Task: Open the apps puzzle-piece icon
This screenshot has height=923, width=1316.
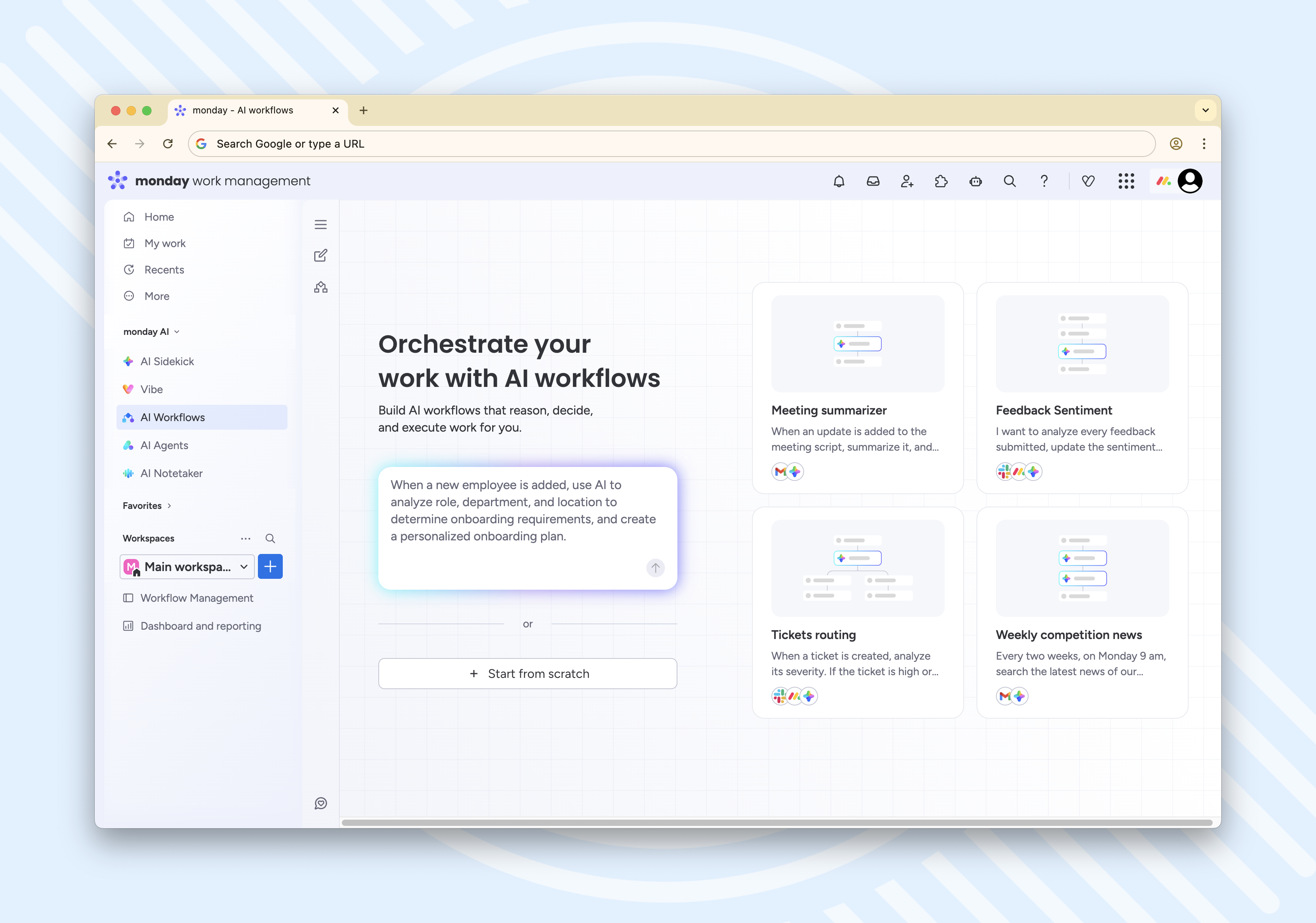Action: point(941,181)
